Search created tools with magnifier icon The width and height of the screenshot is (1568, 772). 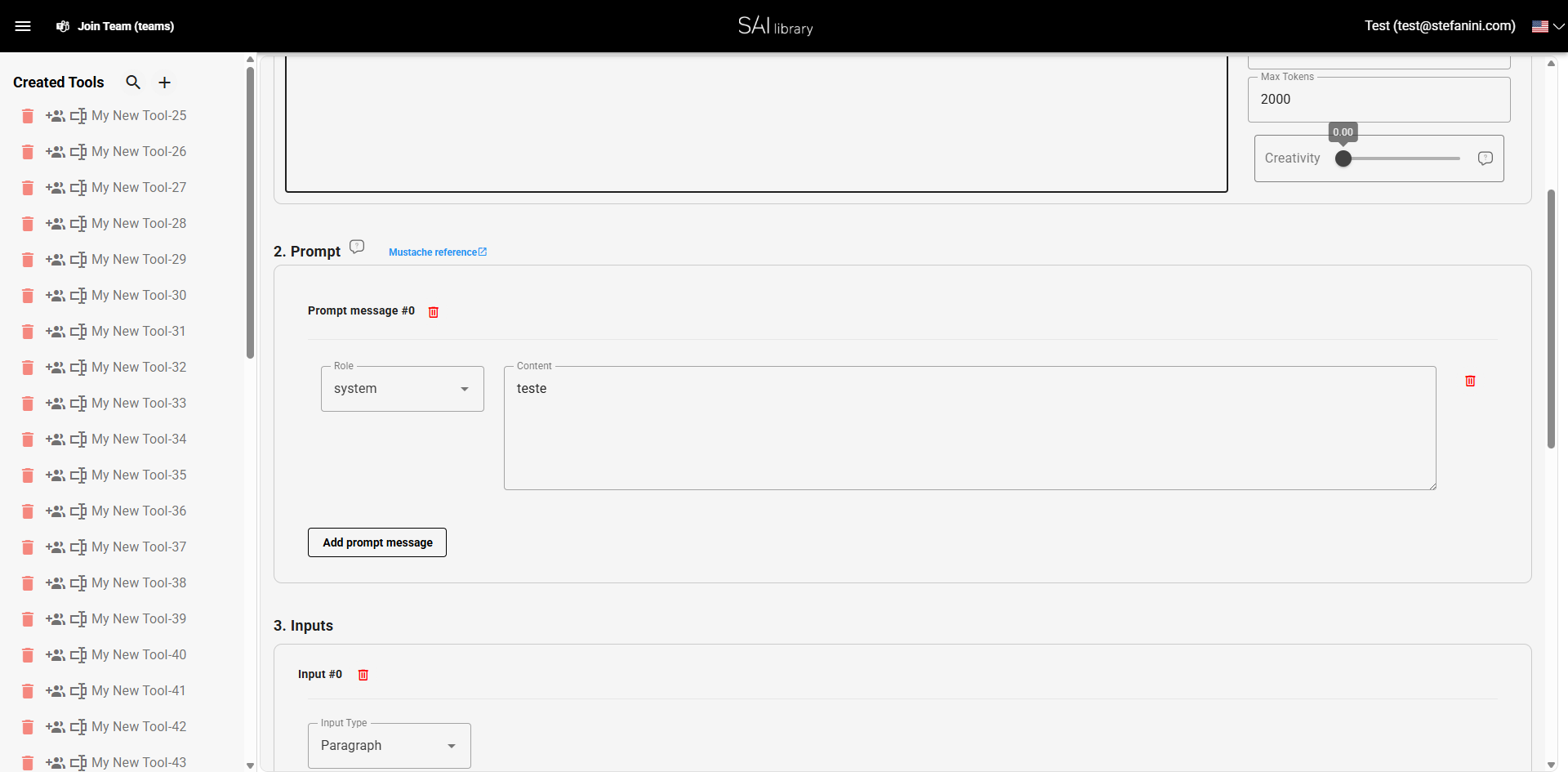point(133,83)
